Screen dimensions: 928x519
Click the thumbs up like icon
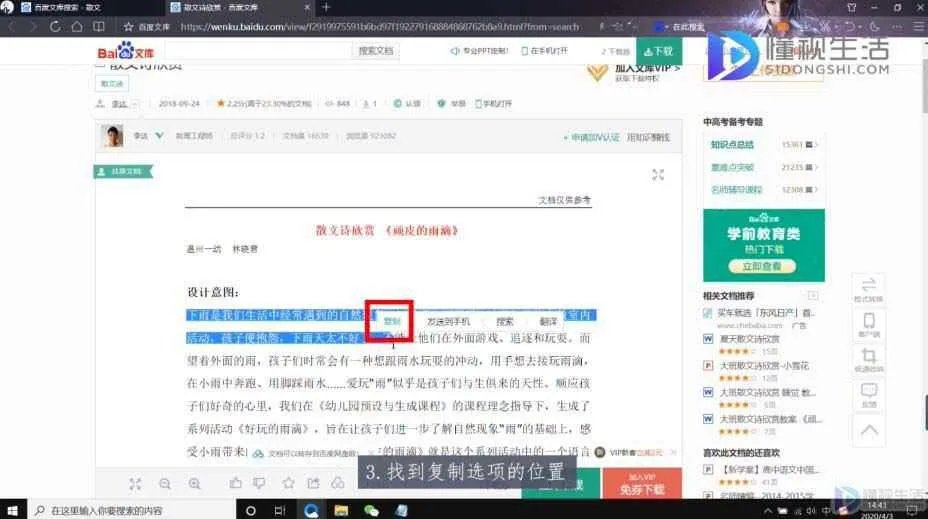[236, 483]
